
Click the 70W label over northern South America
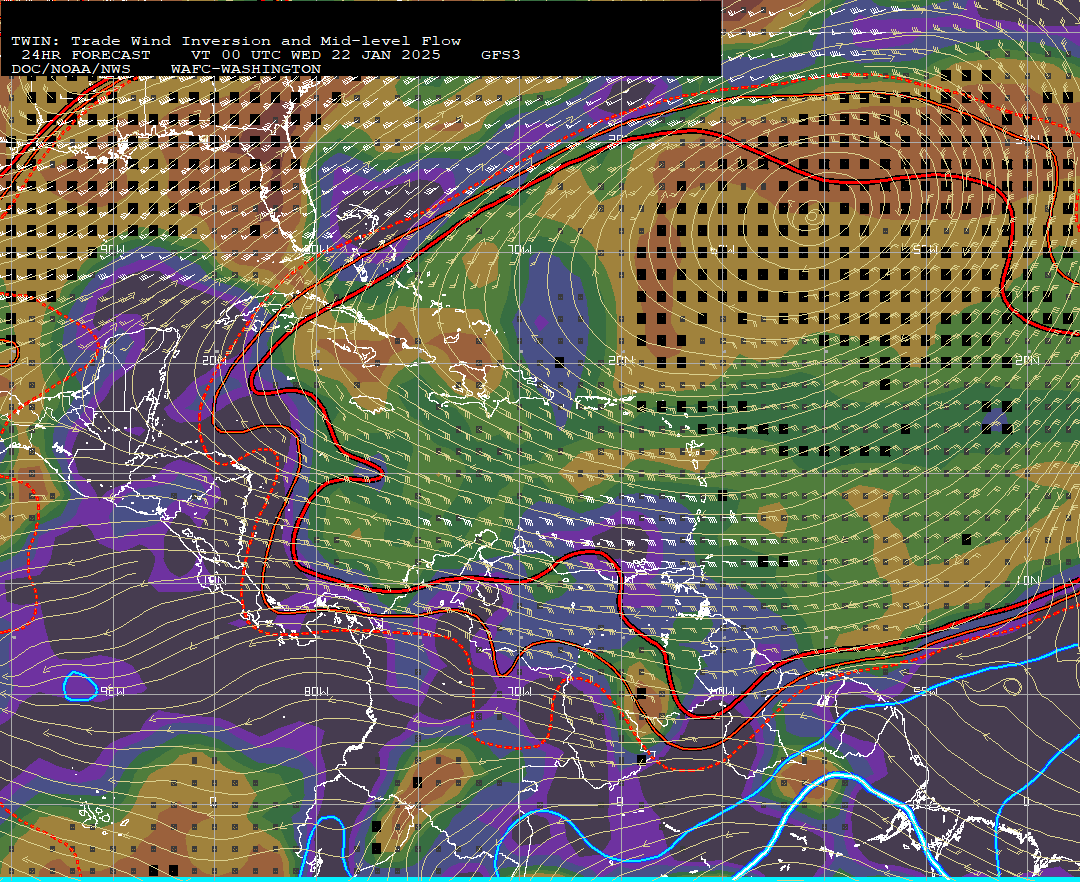[x=520, y=691]
